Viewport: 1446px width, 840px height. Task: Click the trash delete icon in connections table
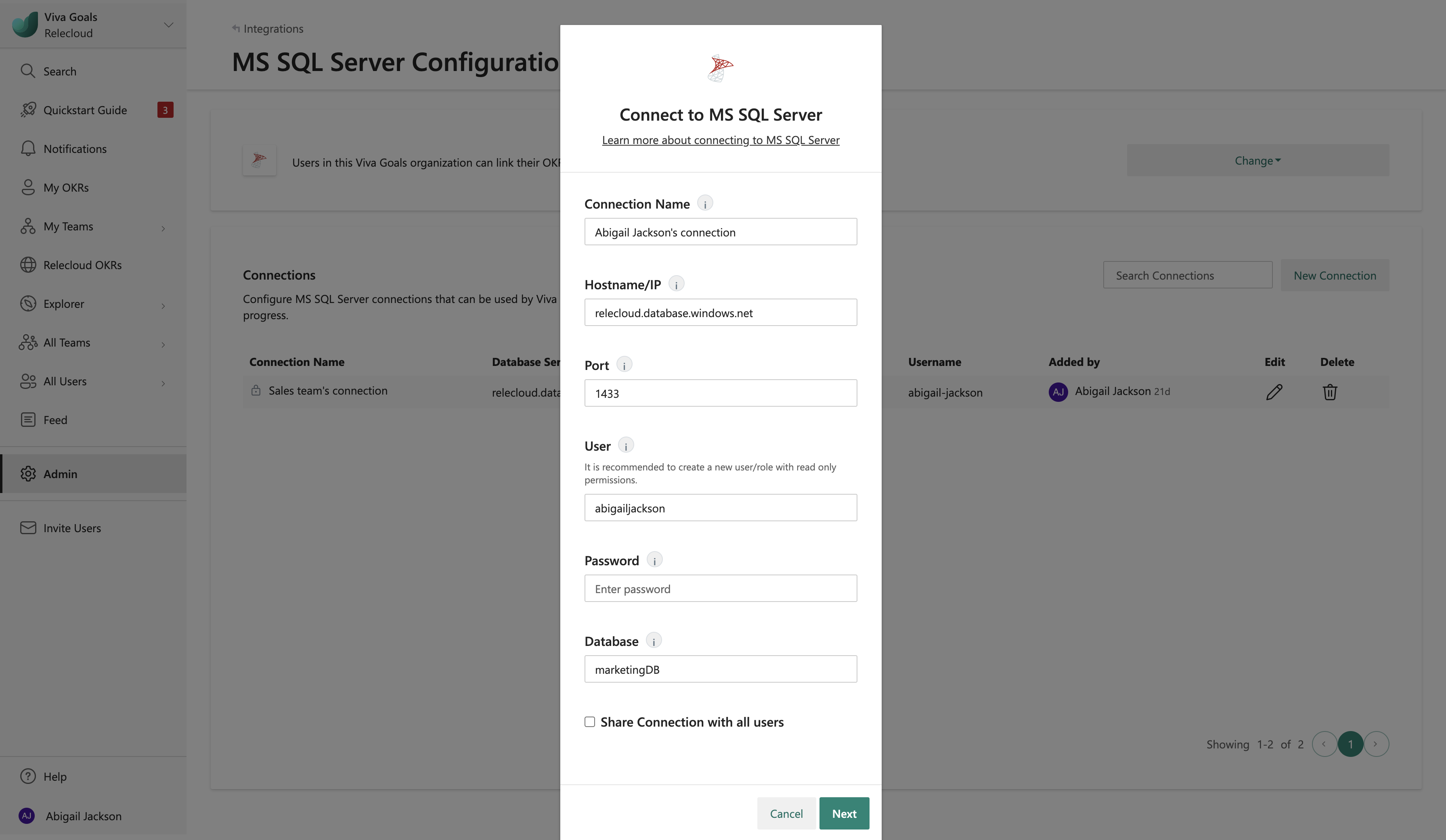(1329, 392)
